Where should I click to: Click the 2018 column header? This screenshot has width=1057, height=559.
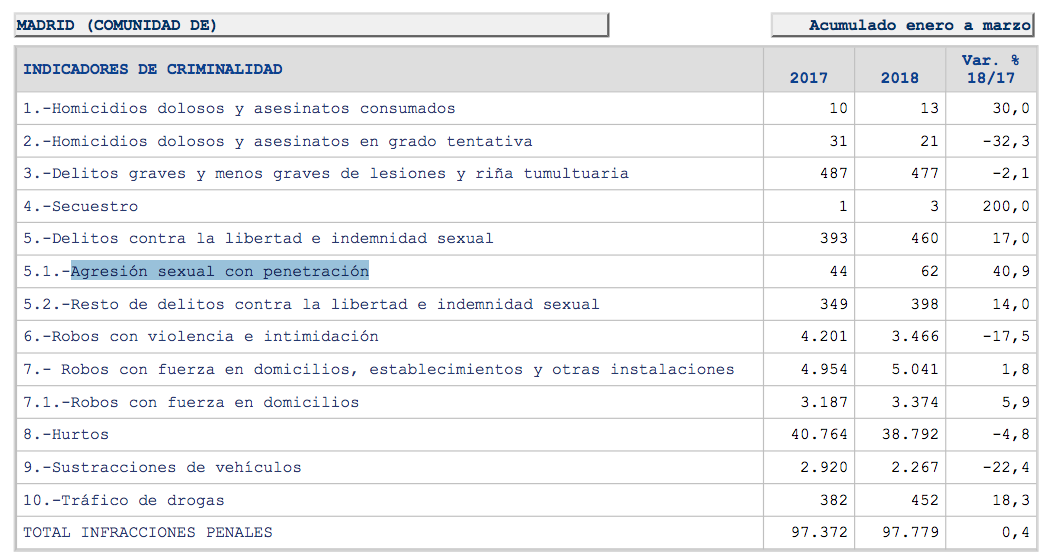(899, 78)
